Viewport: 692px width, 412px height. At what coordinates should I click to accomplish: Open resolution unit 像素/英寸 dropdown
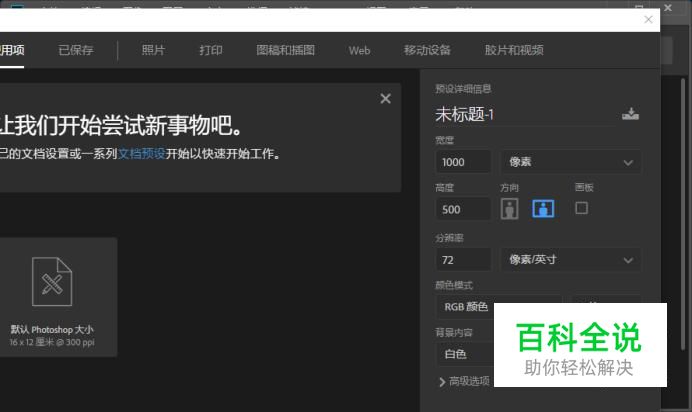tap(571, 260)
